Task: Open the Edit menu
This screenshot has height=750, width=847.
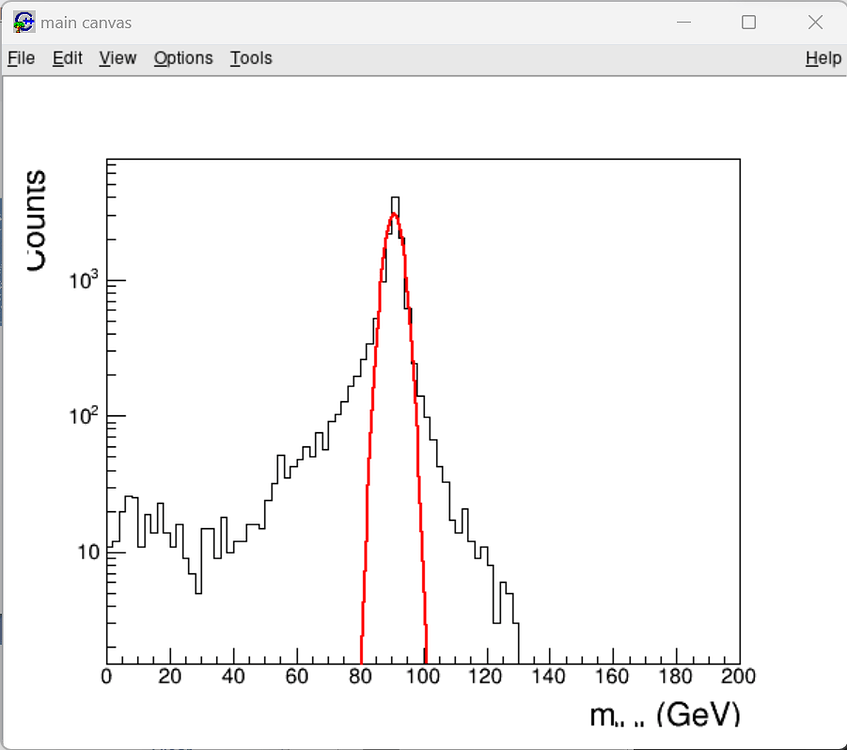Action: 67,58
